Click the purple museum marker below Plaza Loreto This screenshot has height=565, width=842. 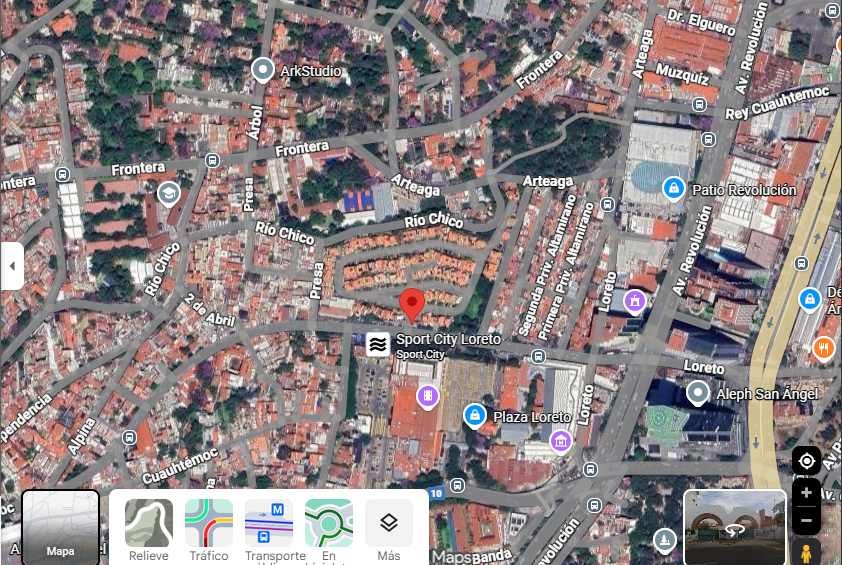tap(561, 441)
